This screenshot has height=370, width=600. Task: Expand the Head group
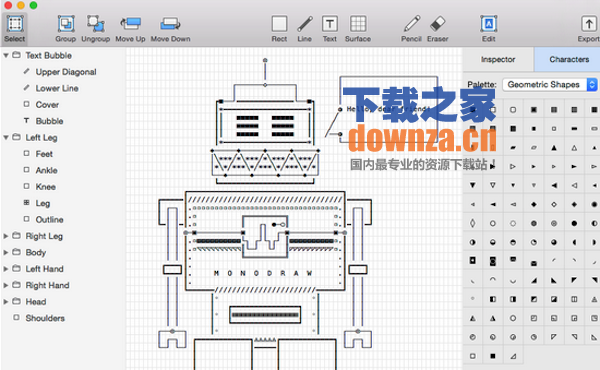point(6,302)
